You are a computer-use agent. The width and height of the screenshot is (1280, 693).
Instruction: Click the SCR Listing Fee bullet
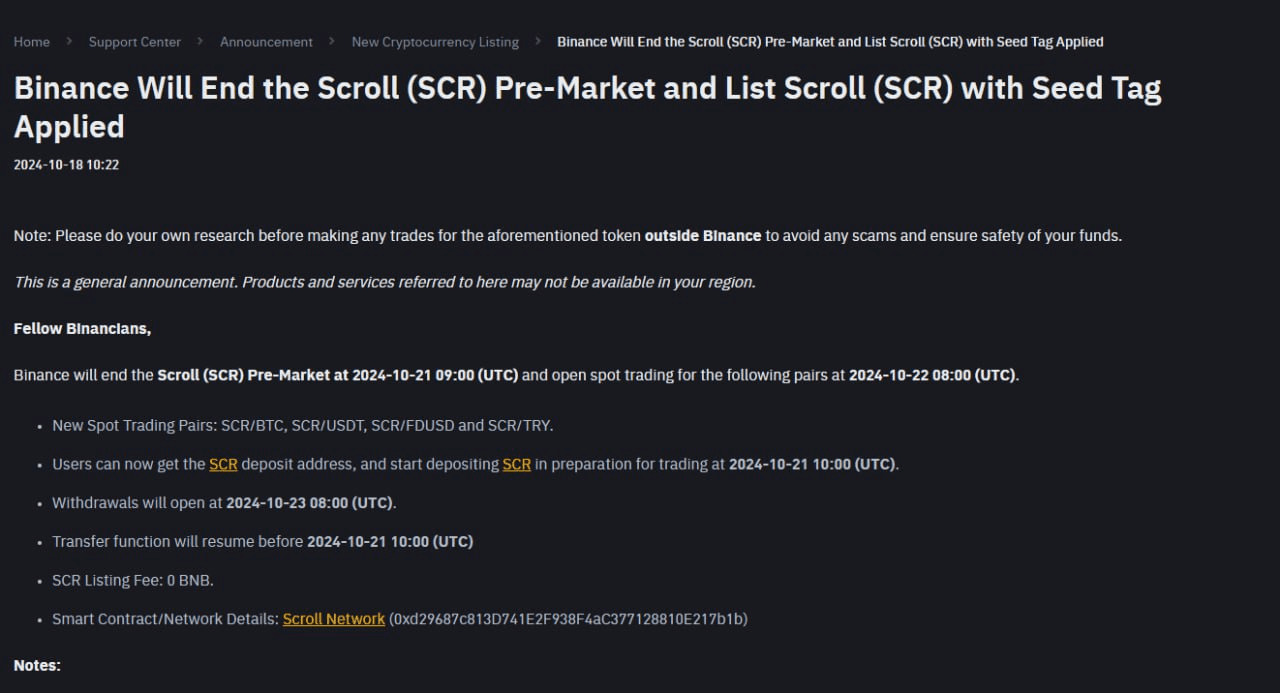click(x=133, y=580)
